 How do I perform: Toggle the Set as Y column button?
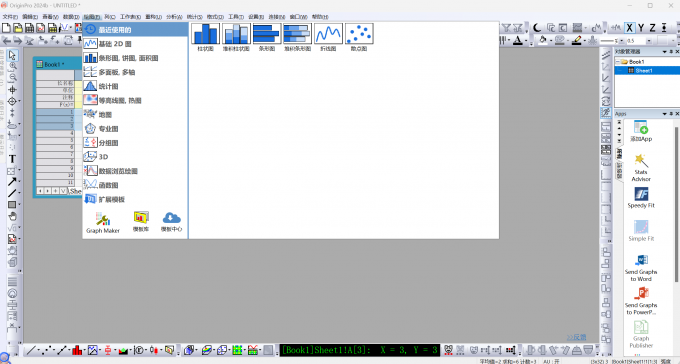(641, 28)
